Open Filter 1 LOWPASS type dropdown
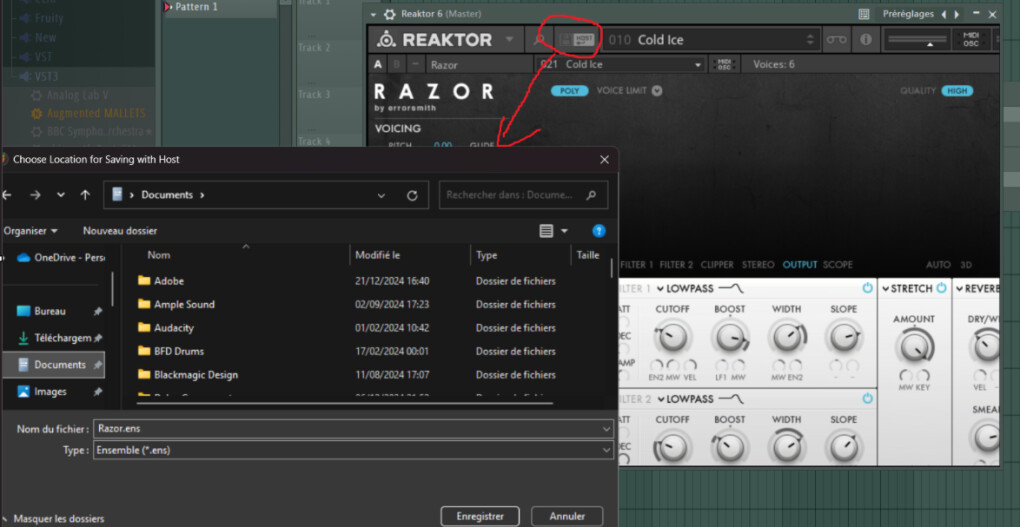The image size is (1020, 527). 684,288
